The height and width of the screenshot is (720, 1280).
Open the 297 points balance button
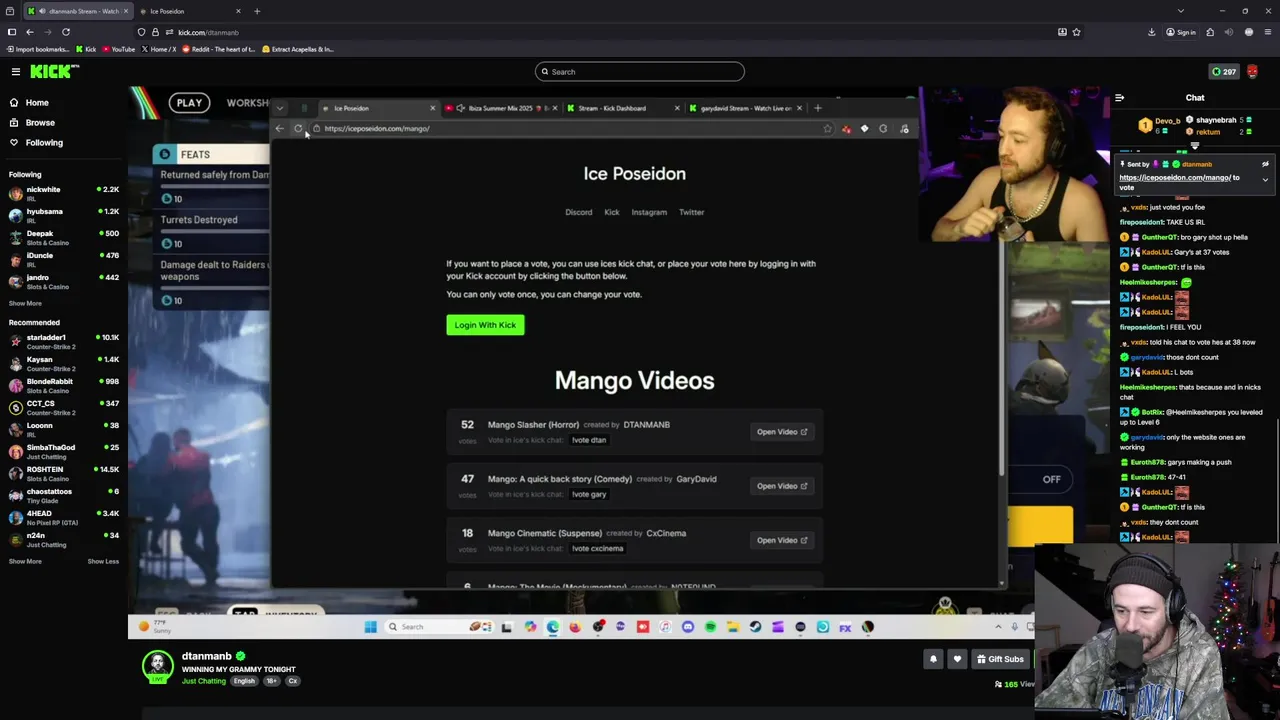point(1223,71)
